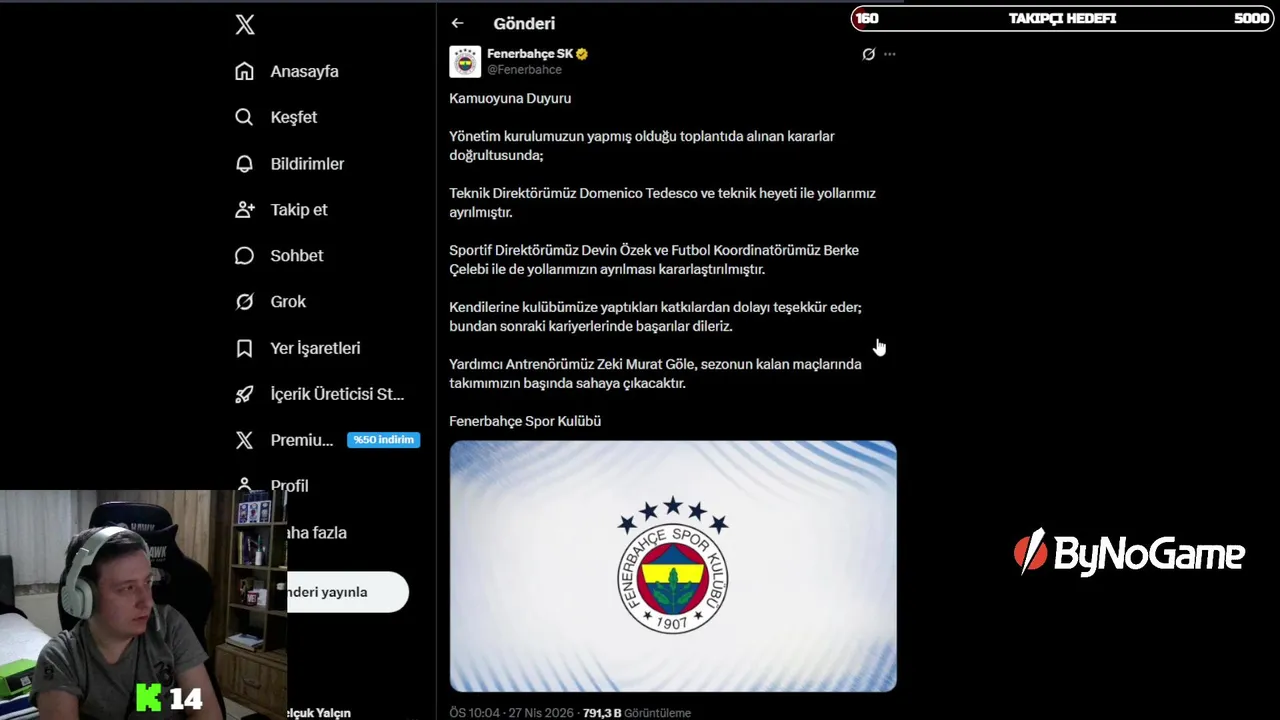Click the @Fenerbahce handle

pos(524,70)
